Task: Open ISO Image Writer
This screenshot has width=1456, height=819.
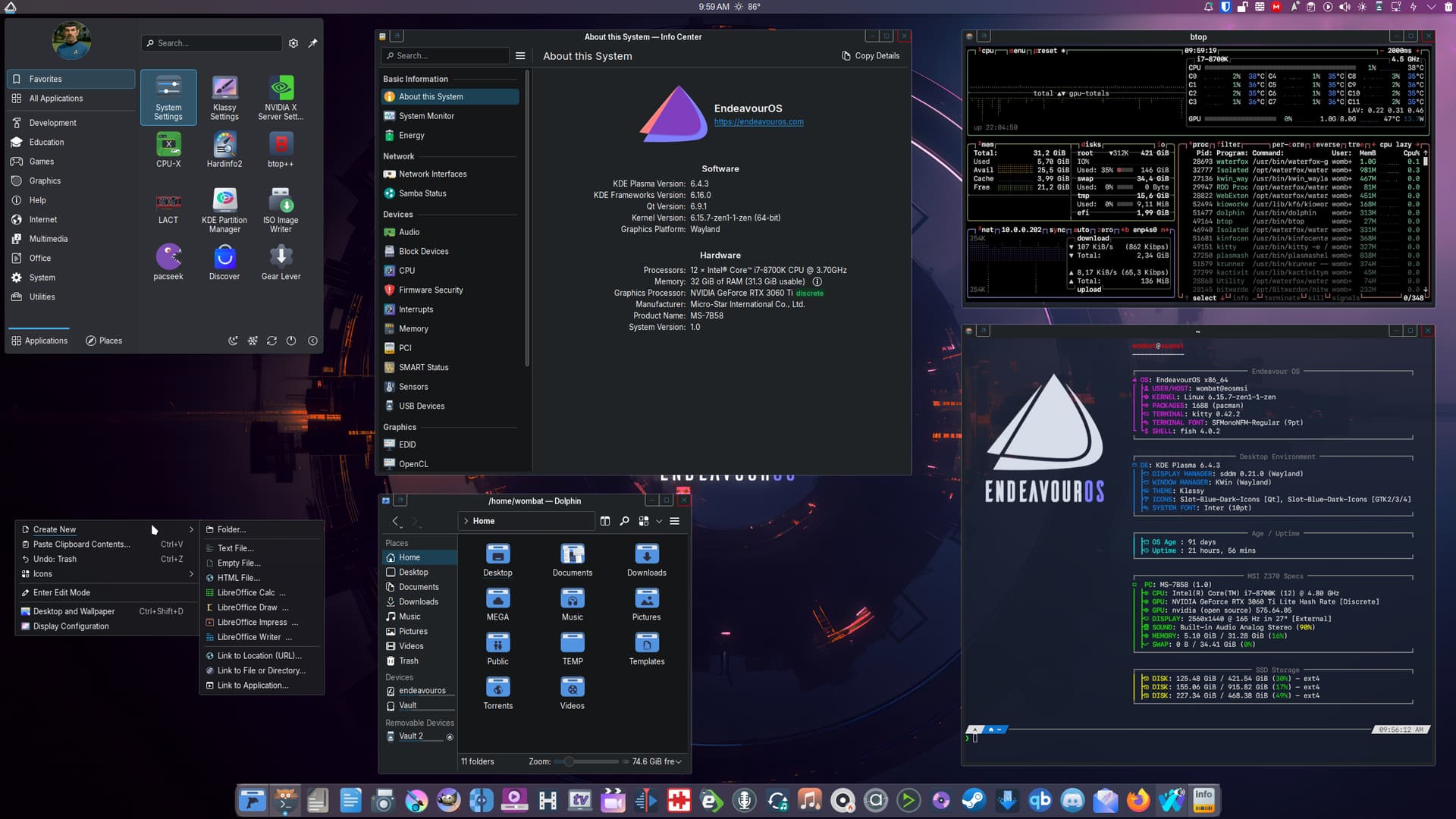Action: [281, 210]
